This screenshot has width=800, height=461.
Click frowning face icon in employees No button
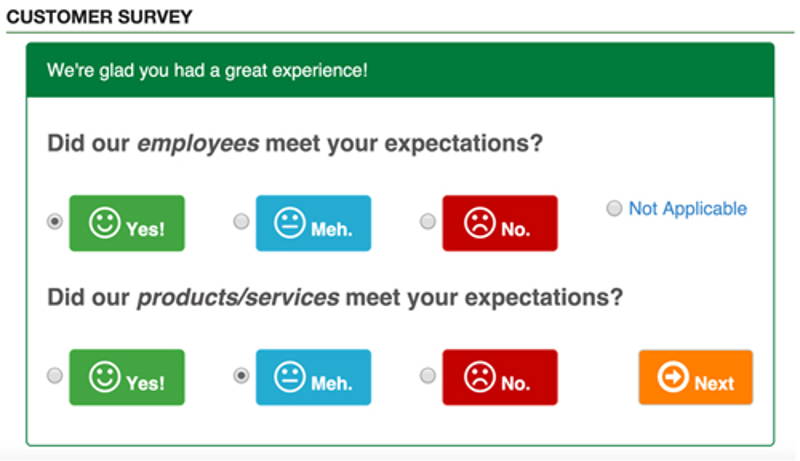[x=480, y=223]
